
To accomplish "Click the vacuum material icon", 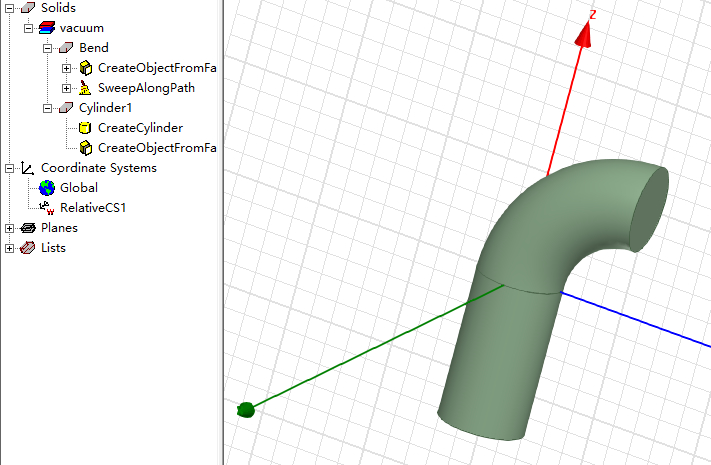I will (x=47, y=28).
